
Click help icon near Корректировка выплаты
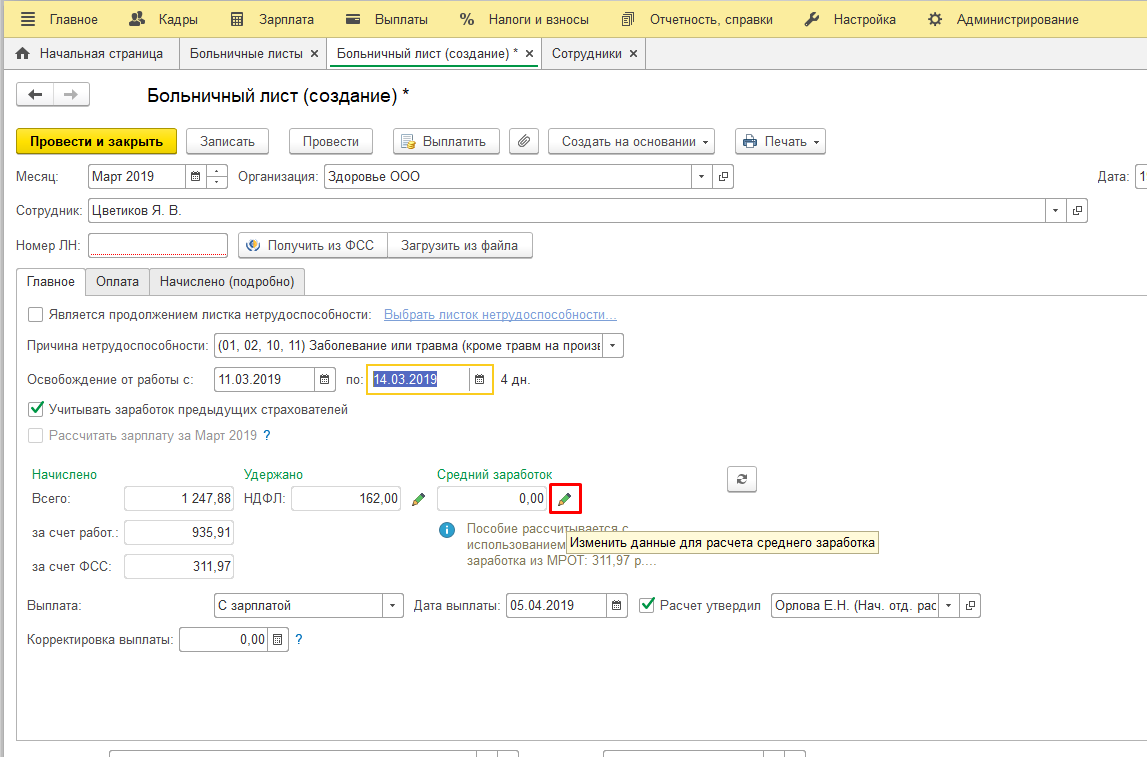298,639
